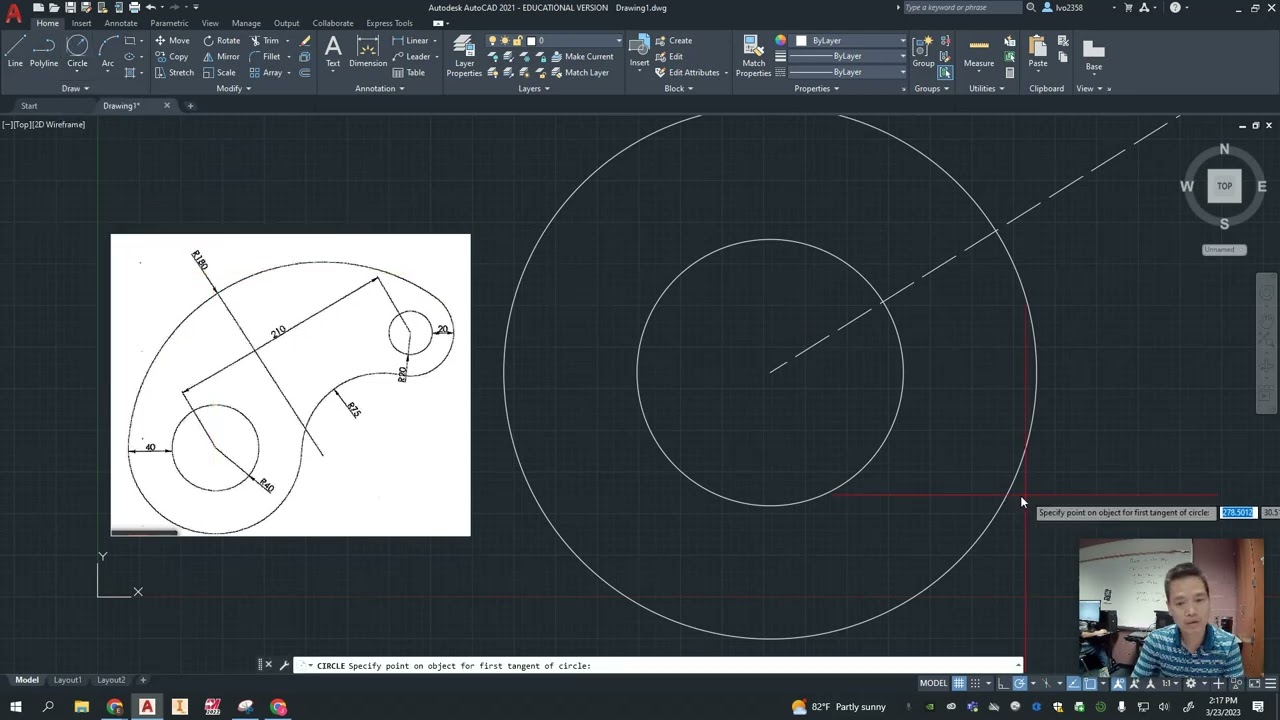Click the white layer color swatch
This screenshot has height=720, width=1280.
(530, 41)
